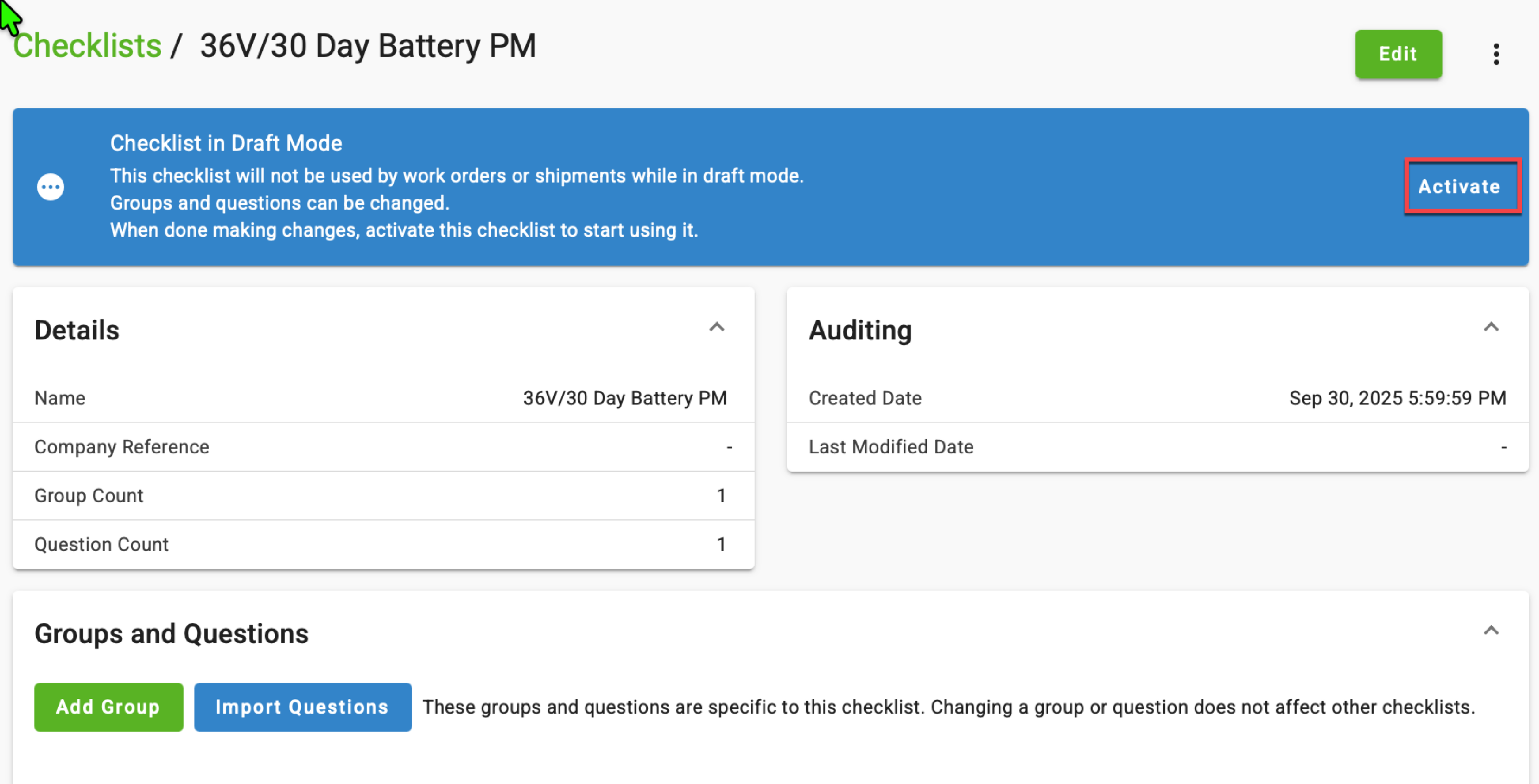Collapse the Groups and Questions section
Image resolution: width=1539 pixels, height=784 pixels.
click(1491, 631)
